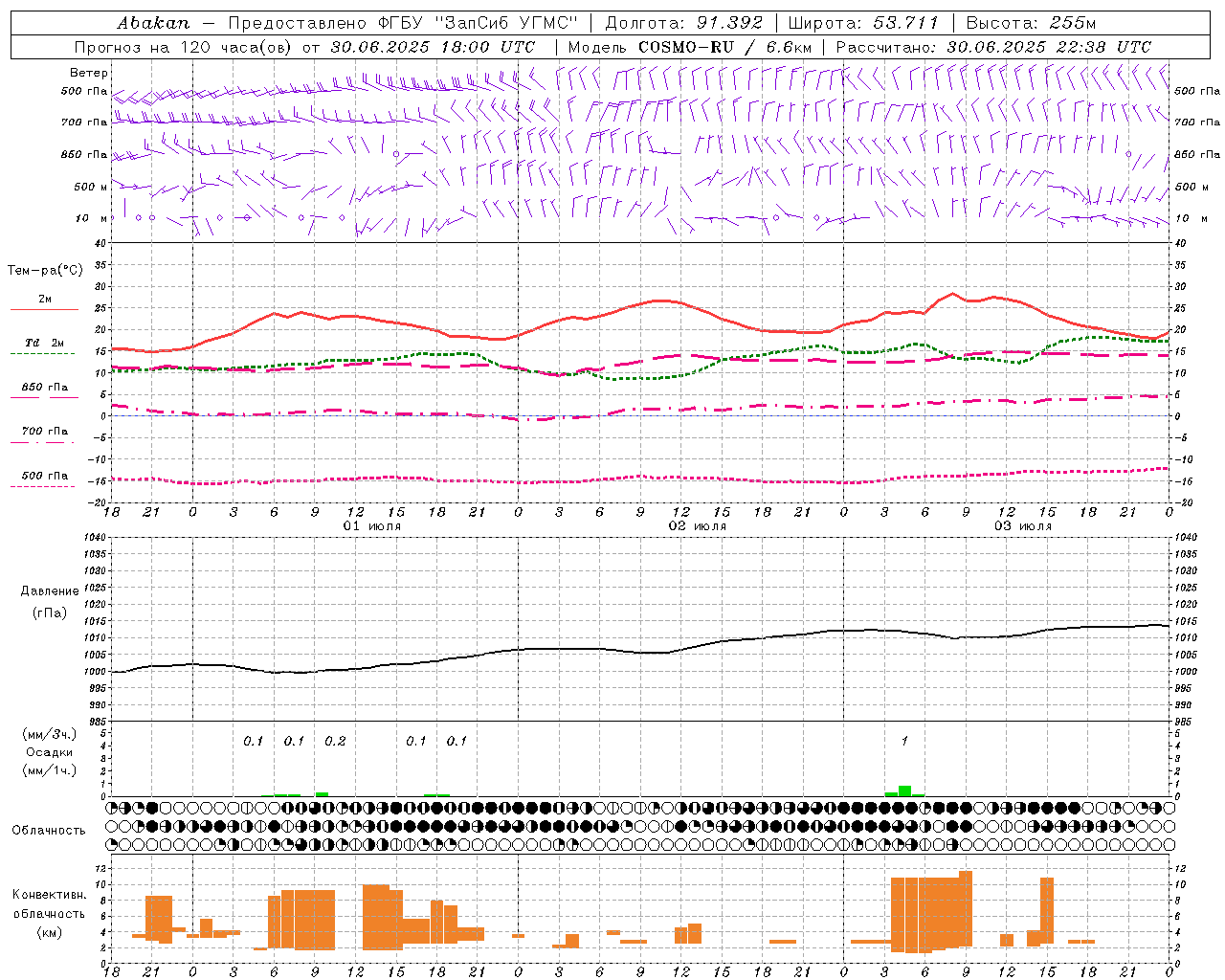Click the '02 июля' date label
The width and height of the screenshot is (1225, 980).
click(697, 526)
